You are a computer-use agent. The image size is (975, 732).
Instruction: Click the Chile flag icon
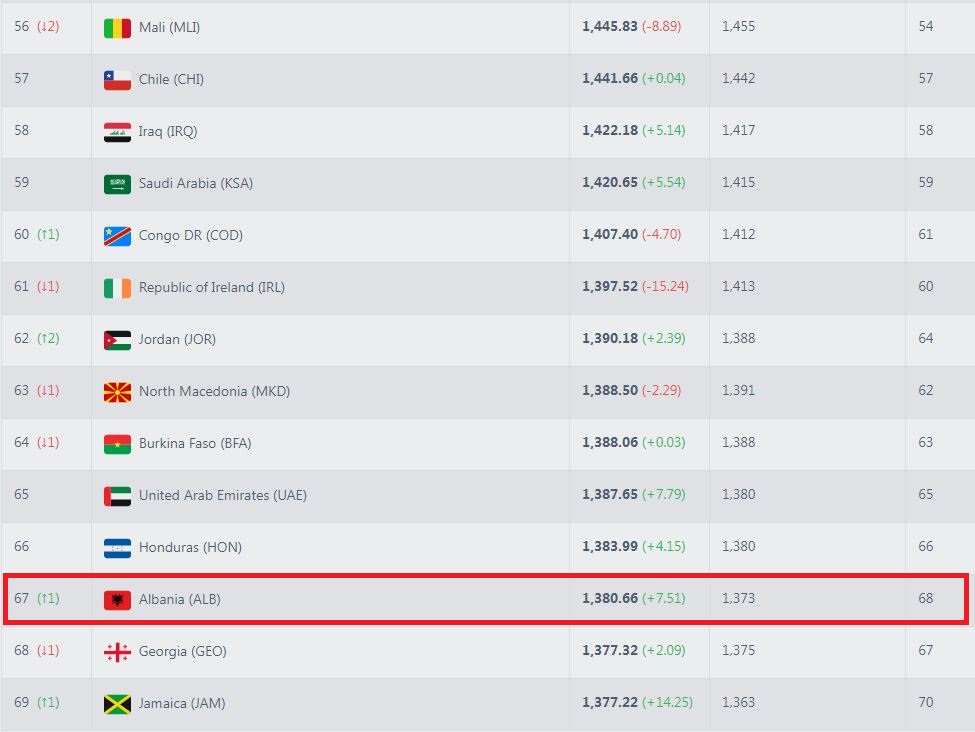point(117,80)
